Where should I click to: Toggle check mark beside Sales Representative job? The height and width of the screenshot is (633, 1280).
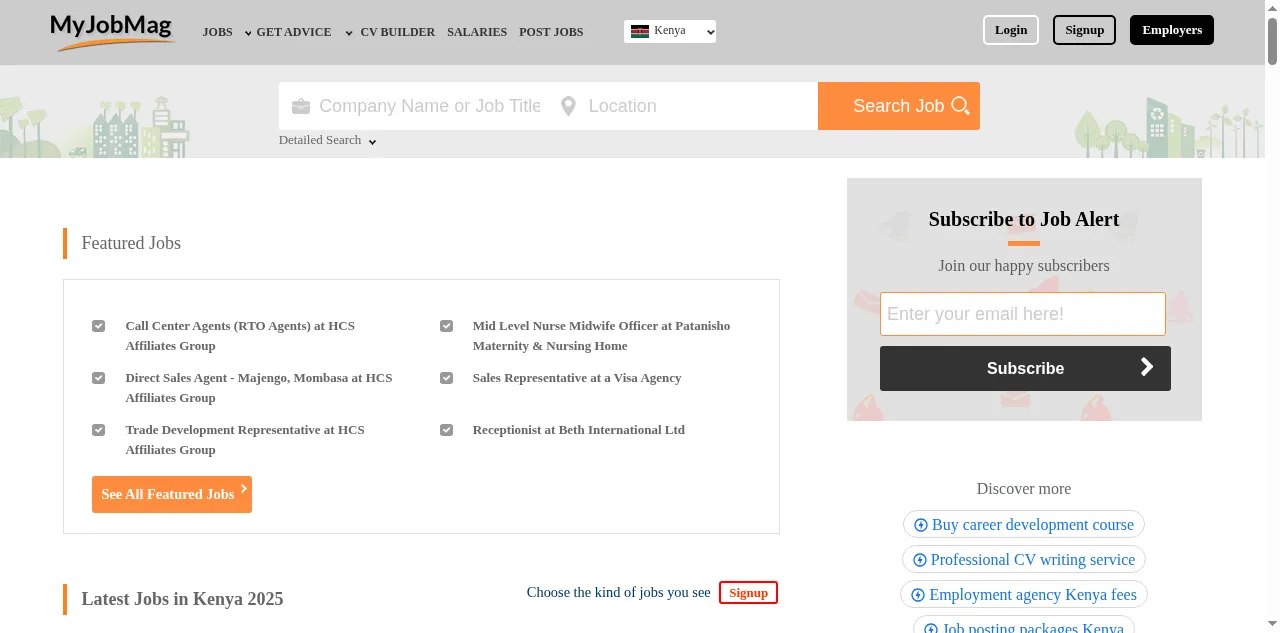tap(446, 378)
